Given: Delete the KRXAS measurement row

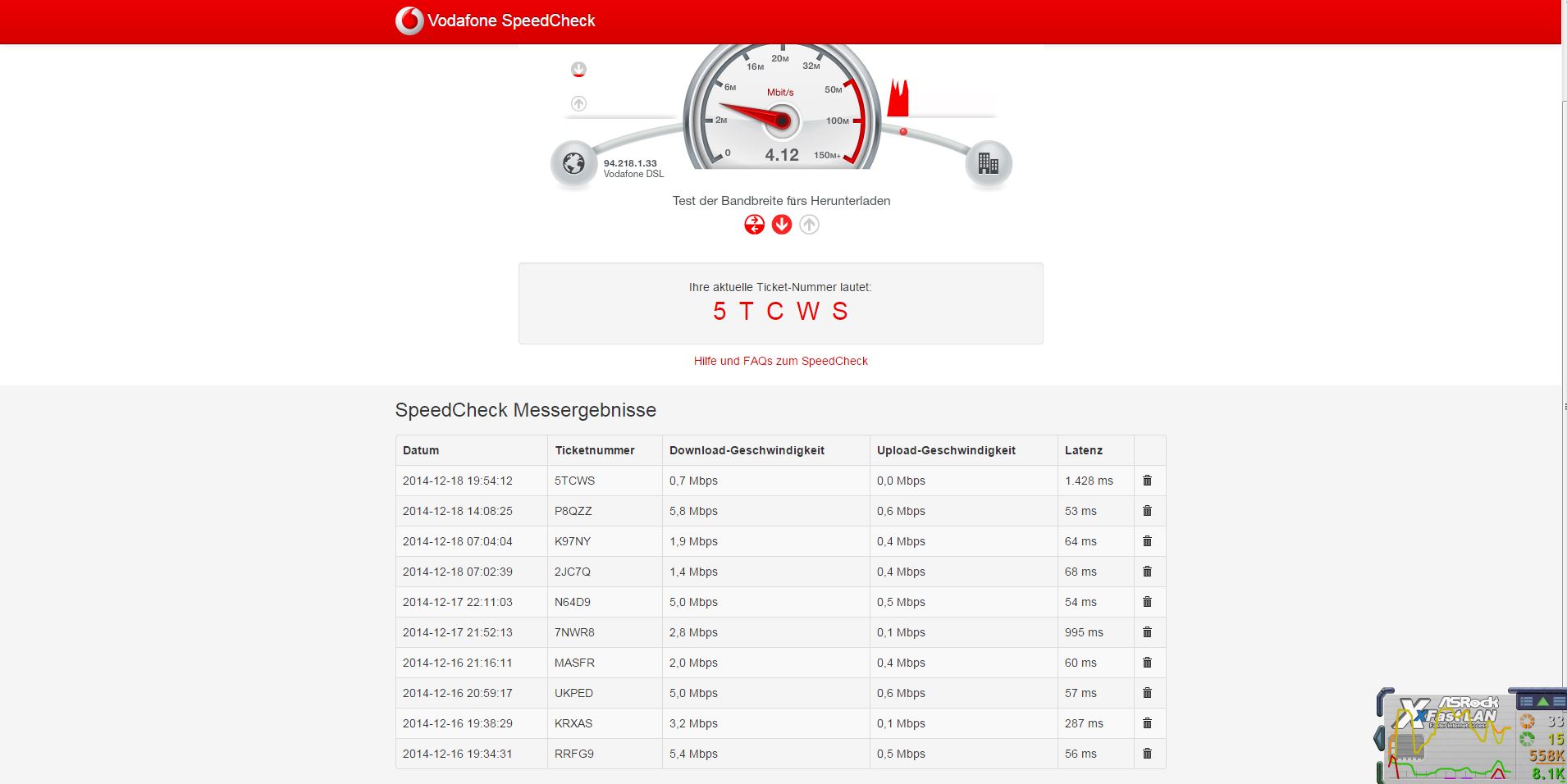Looking at the screenshot, I should (x=1147, y=723).
